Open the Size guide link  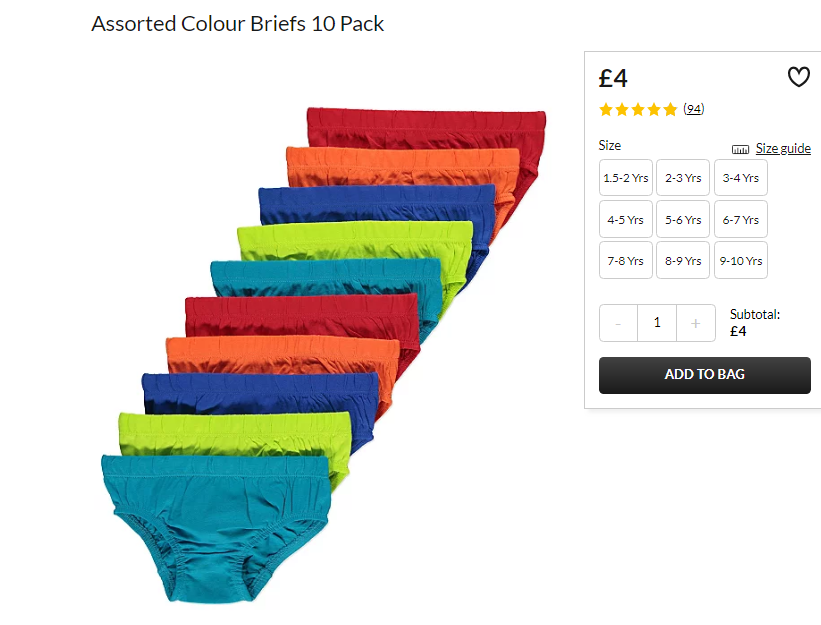[x=783, y=149]
